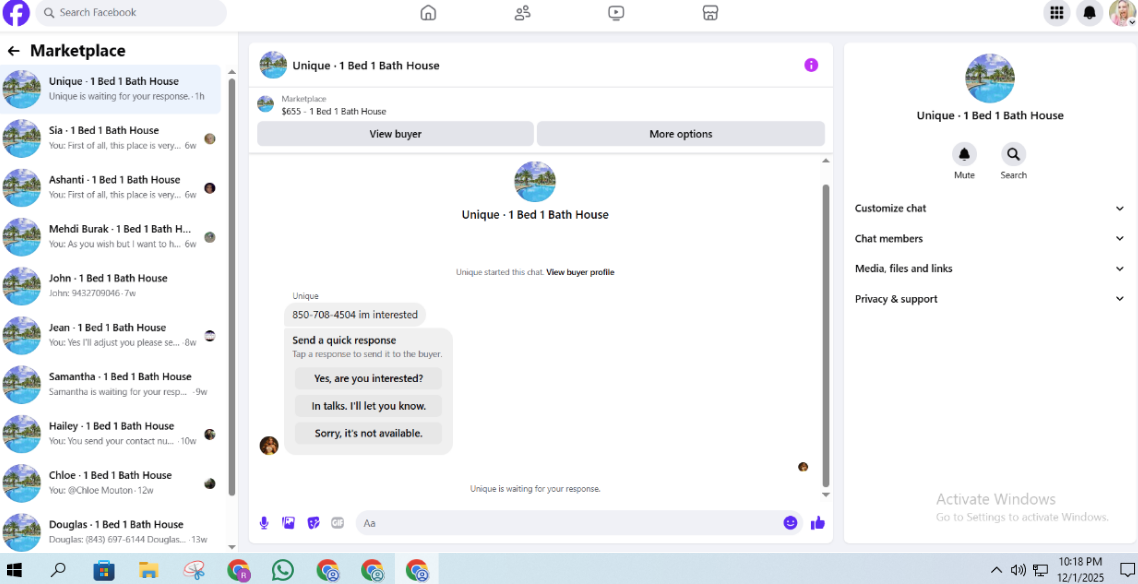Viewport: 1138px width, 584px height.
Task: Open File Explorer from taskbar
Action: pos(149,570)
